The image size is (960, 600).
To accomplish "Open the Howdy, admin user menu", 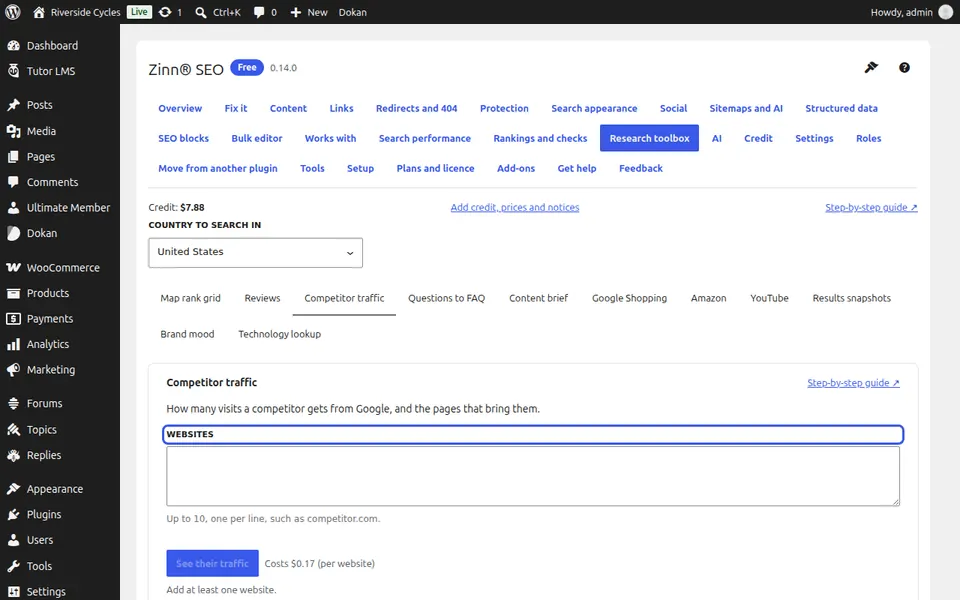I will [x=911, y=12].
